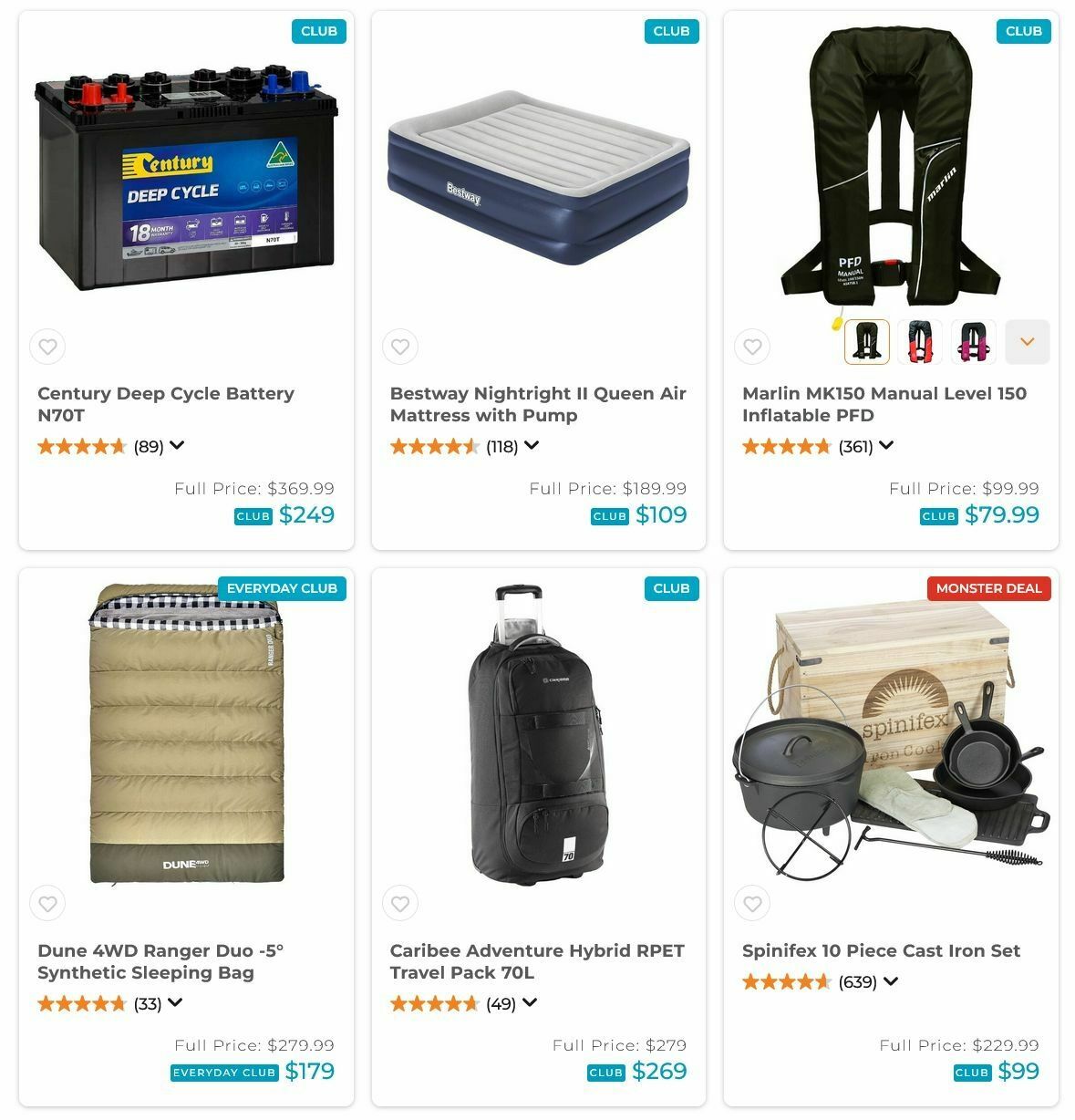1075x1120 pixels.
Task: Toggle wishlist heart for Marlin MK150 PFD
Action: pyautogui.click(x=752, y=347)
